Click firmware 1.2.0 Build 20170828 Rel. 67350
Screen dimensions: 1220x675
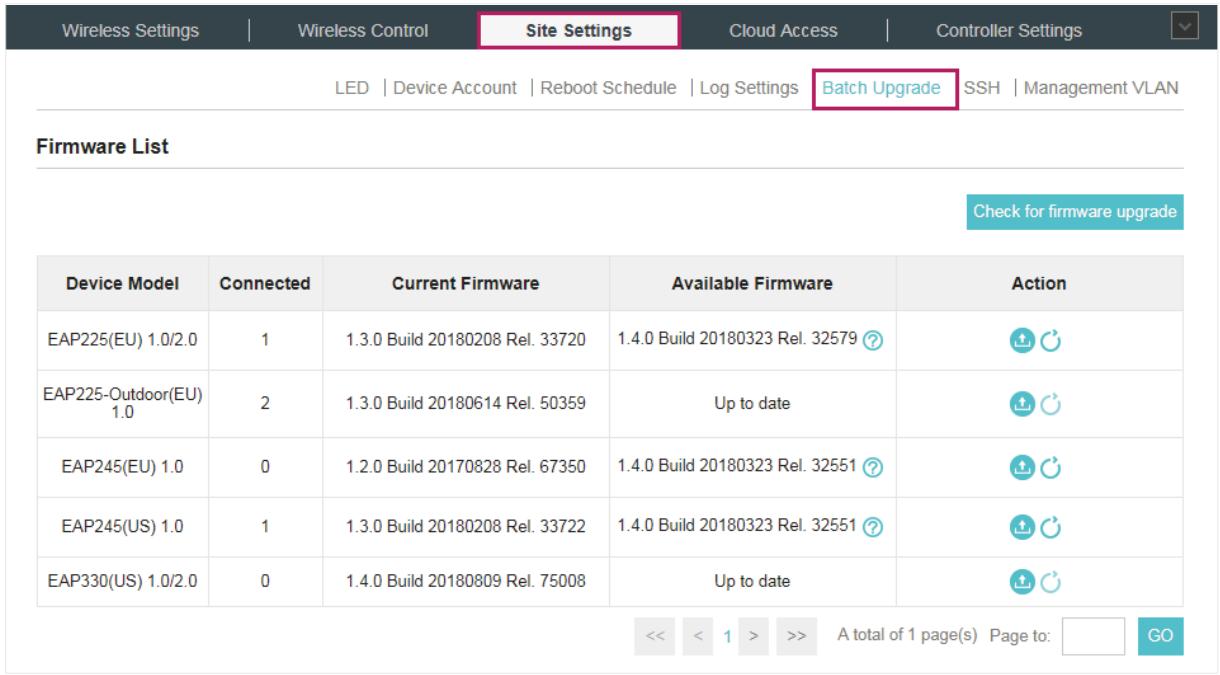465,467
